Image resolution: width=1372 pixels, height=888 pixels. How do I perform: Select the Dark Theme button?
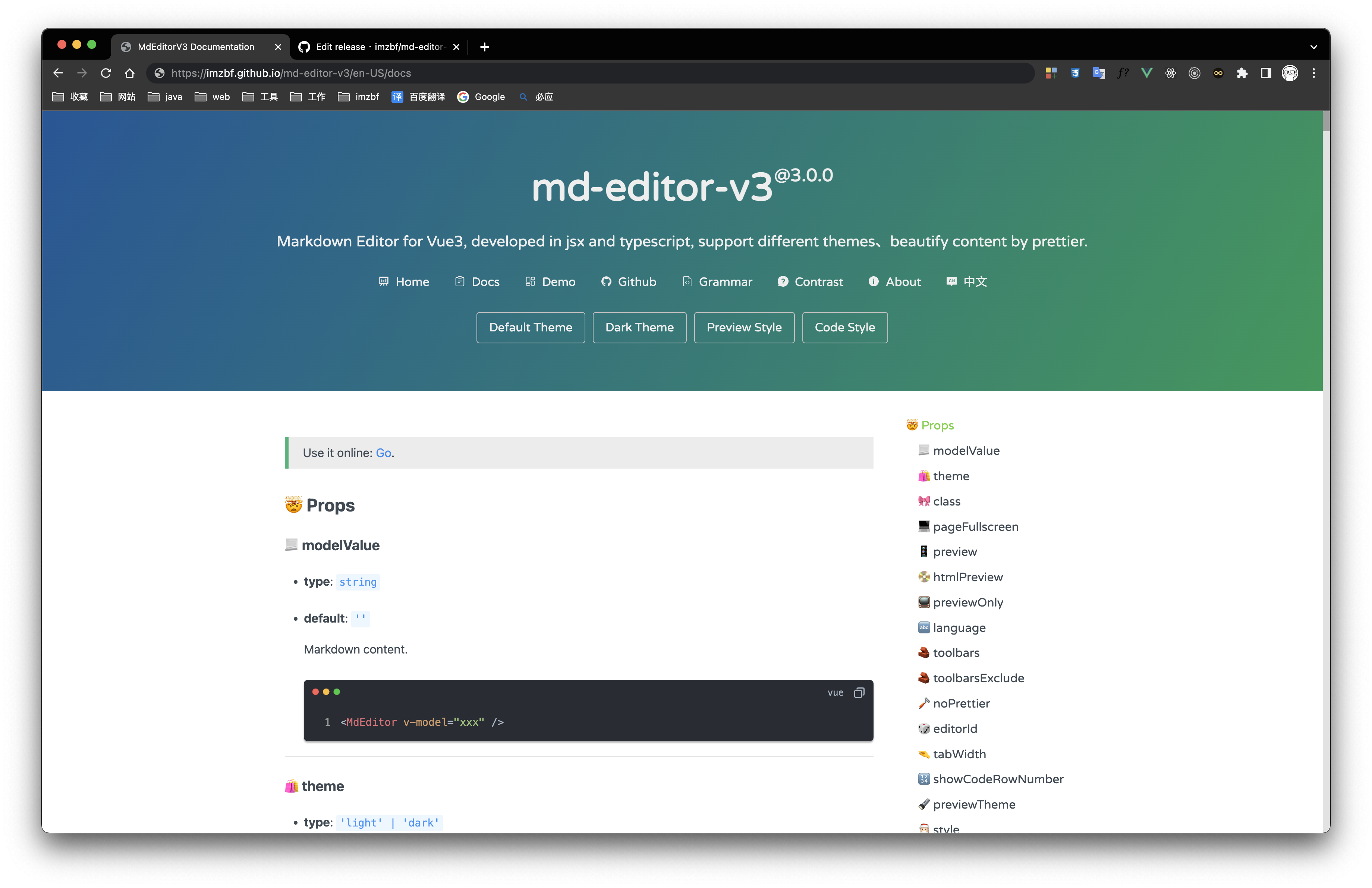(x=638, y=327)
